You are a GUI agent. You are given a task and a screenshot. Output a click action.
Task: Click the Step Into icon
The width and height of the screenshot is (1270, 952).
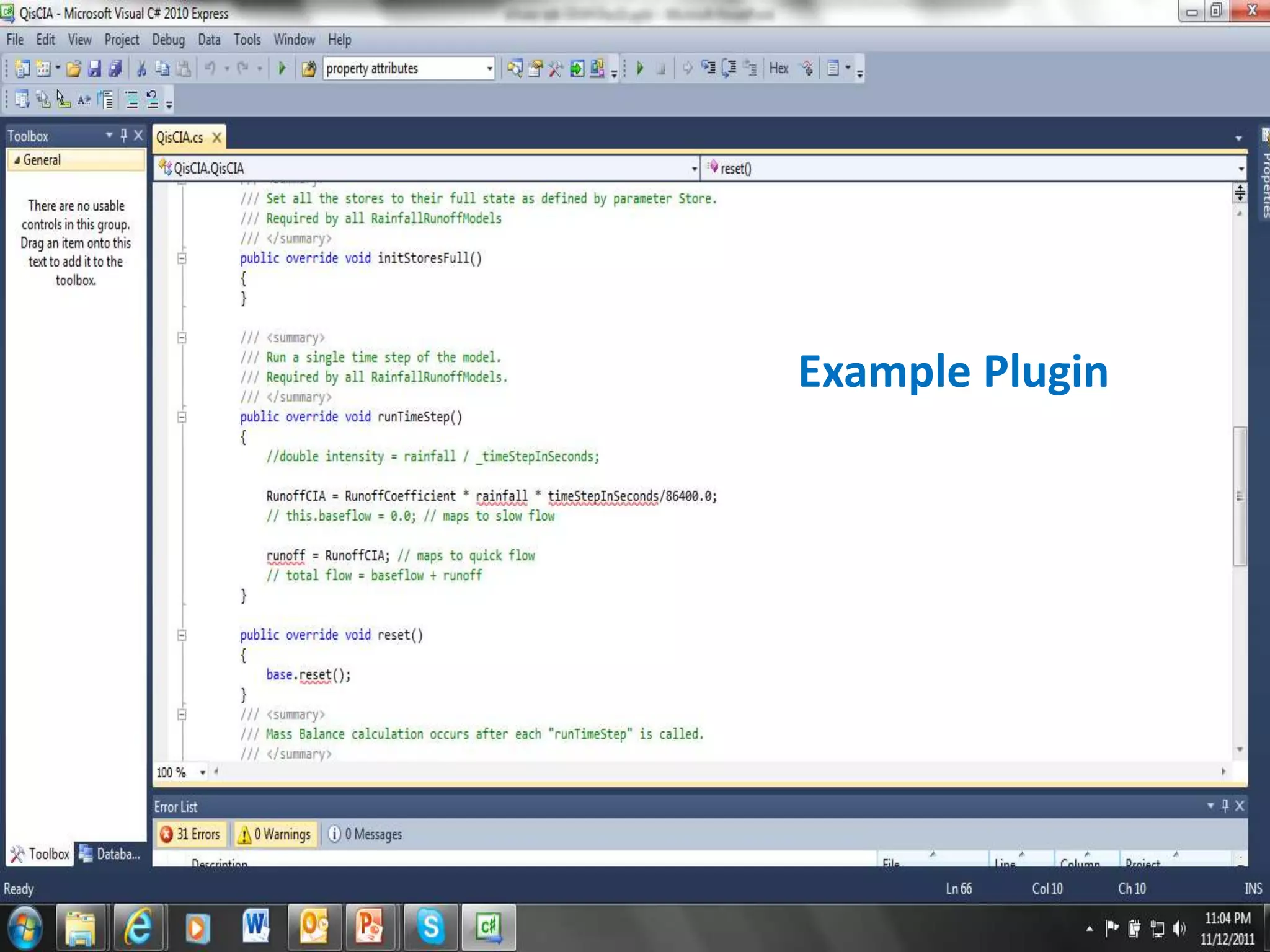pos(708,68)
